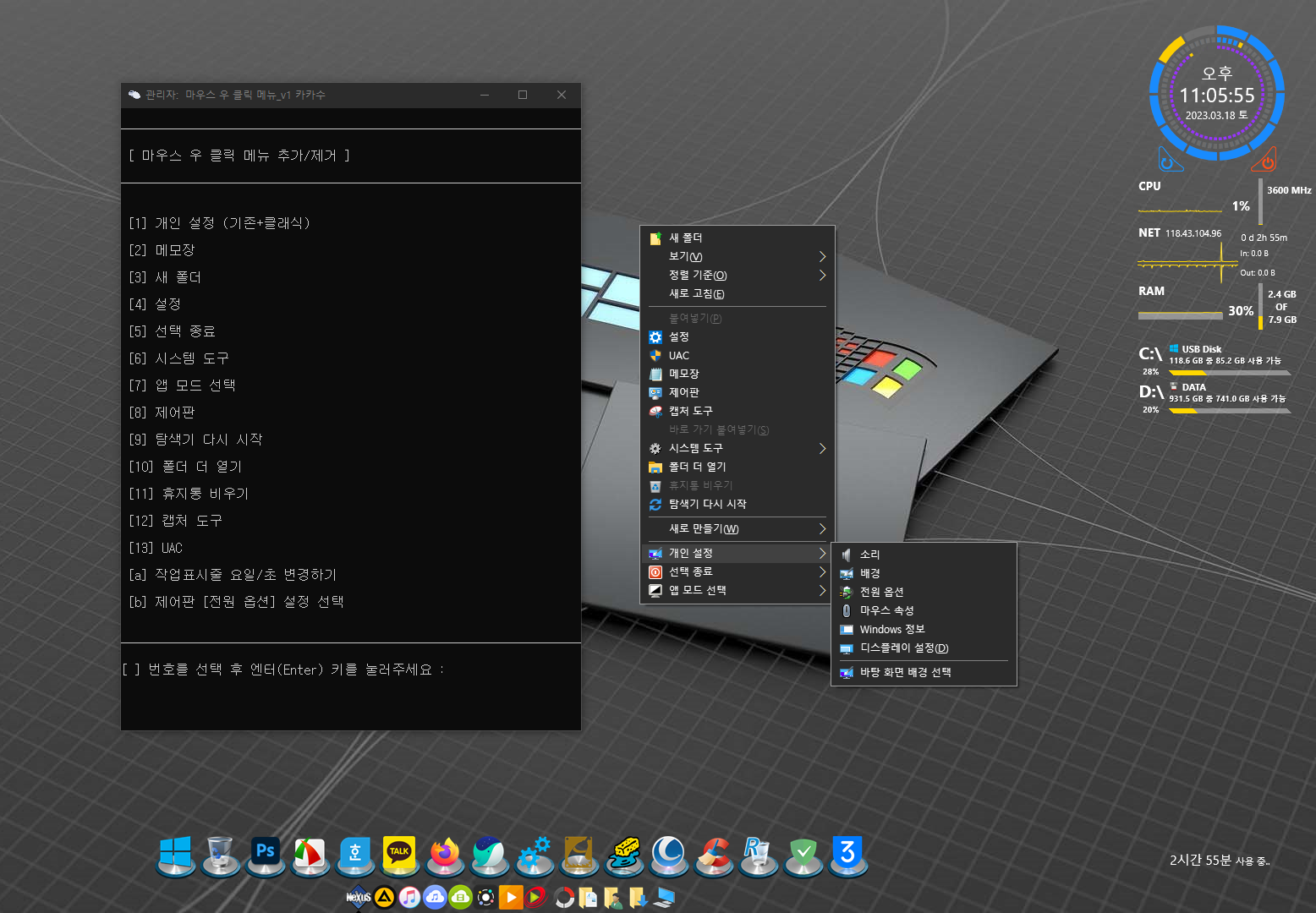
Task: Choose 탐색기 다시 시작 menu entry
Action: [x=737, y=504]
